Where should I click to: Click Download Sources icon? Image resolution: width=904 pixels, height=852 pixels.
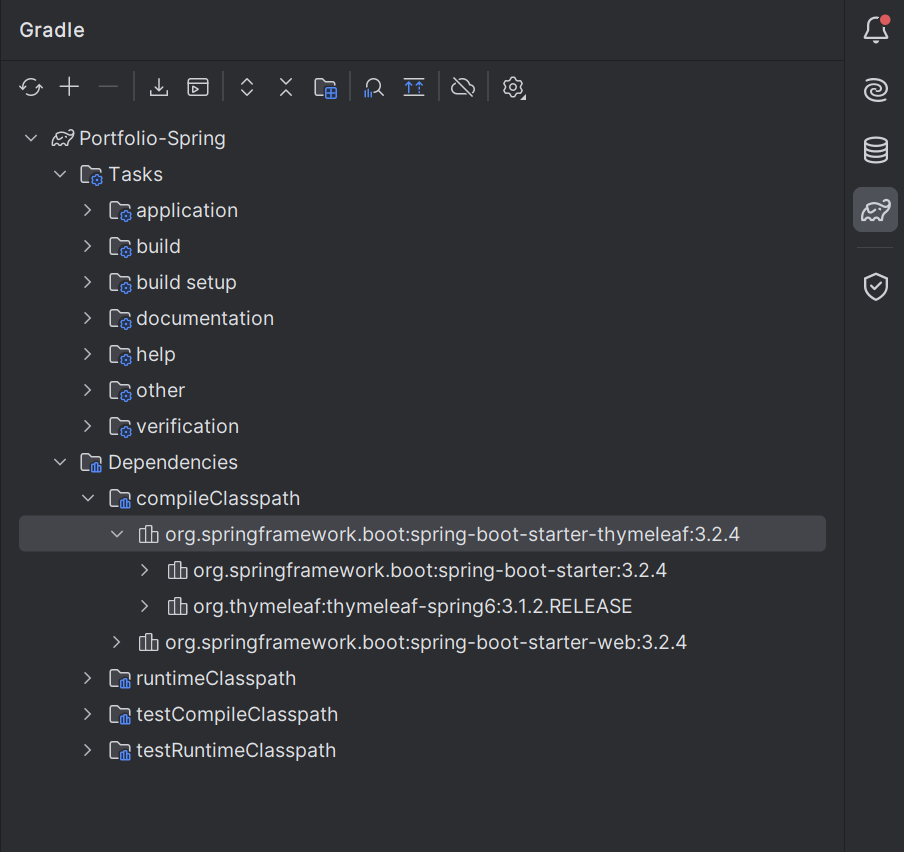point(159,88)
